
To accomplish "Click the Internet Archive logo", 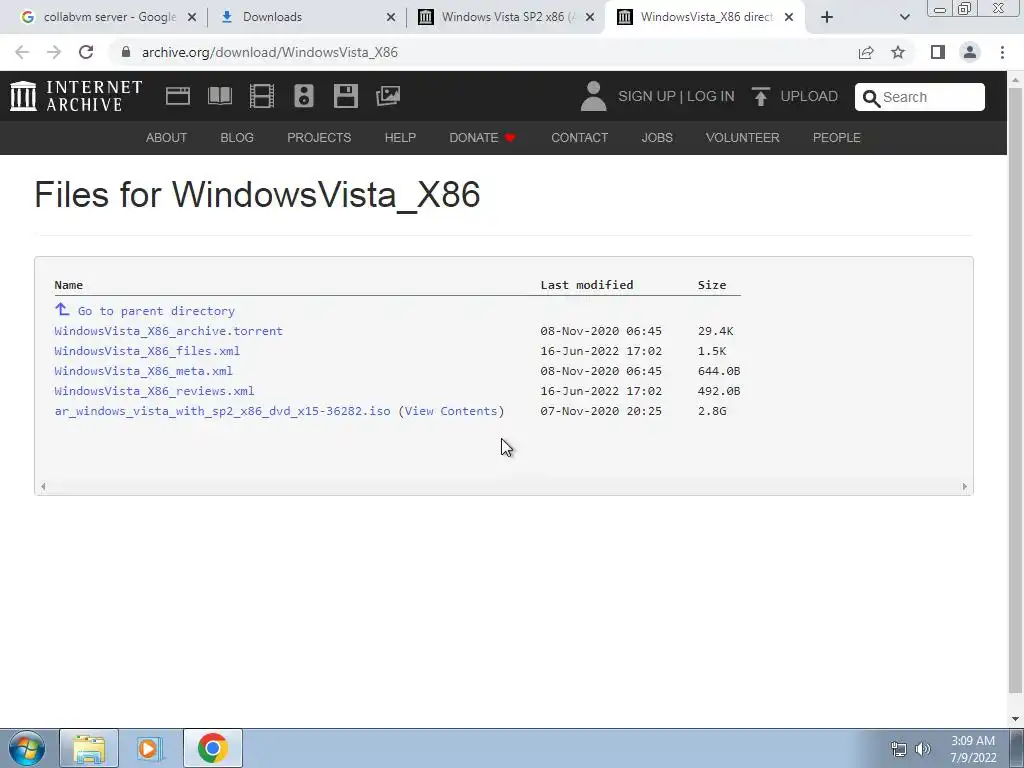I will pyautogui.click(x=76, y=96).
